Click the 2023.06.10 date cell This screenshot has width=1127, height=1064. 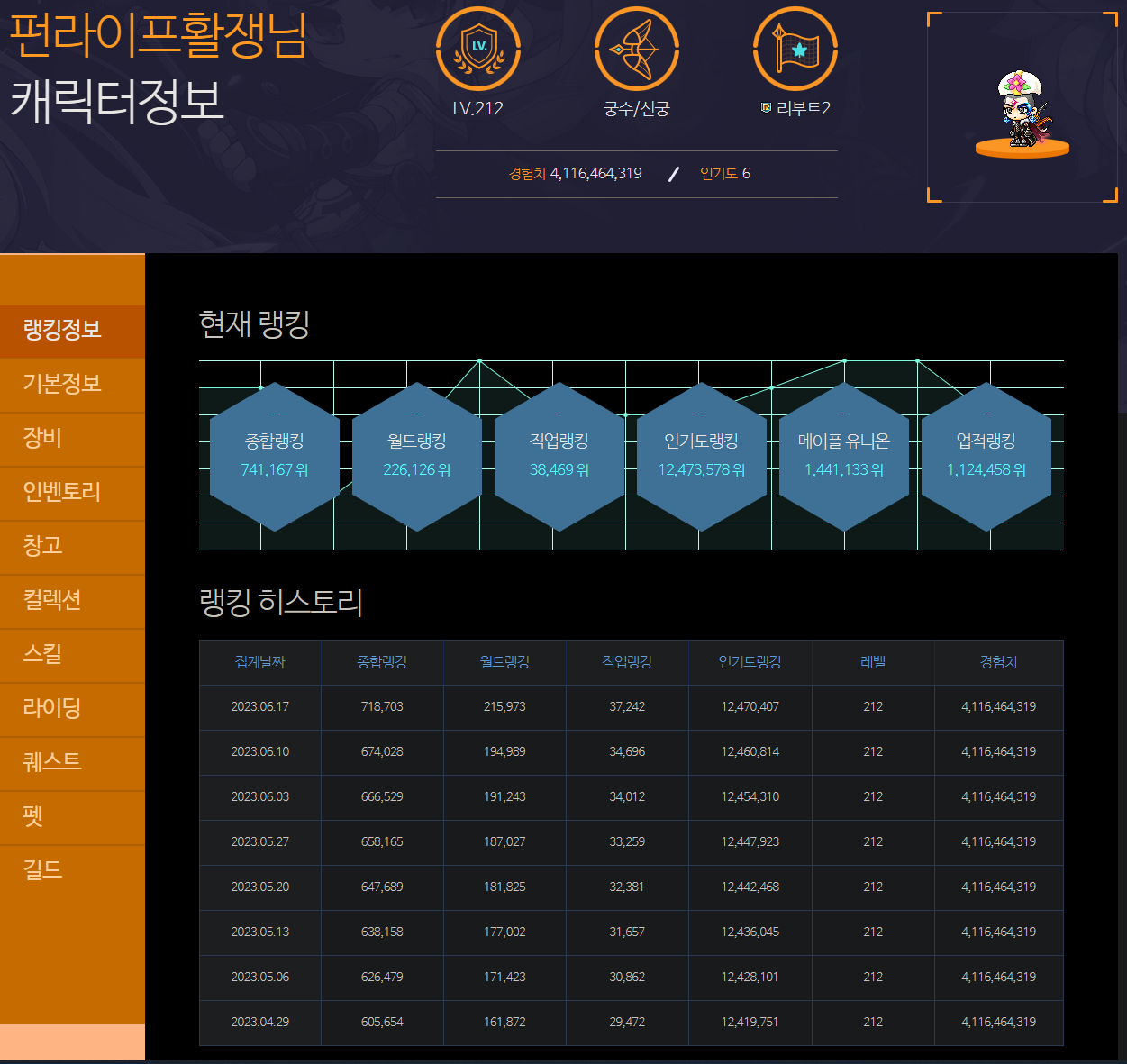260,752
